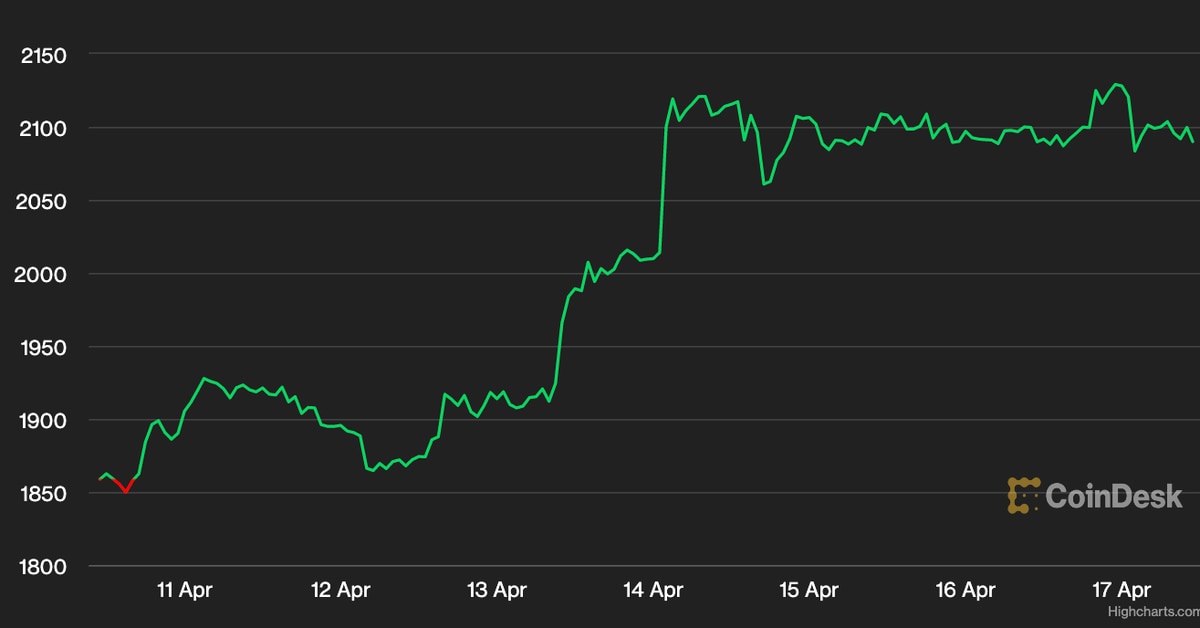Screen dimensions: 1200x628
Task: Click the red dip in the price line
Action: tap(124, 489)
